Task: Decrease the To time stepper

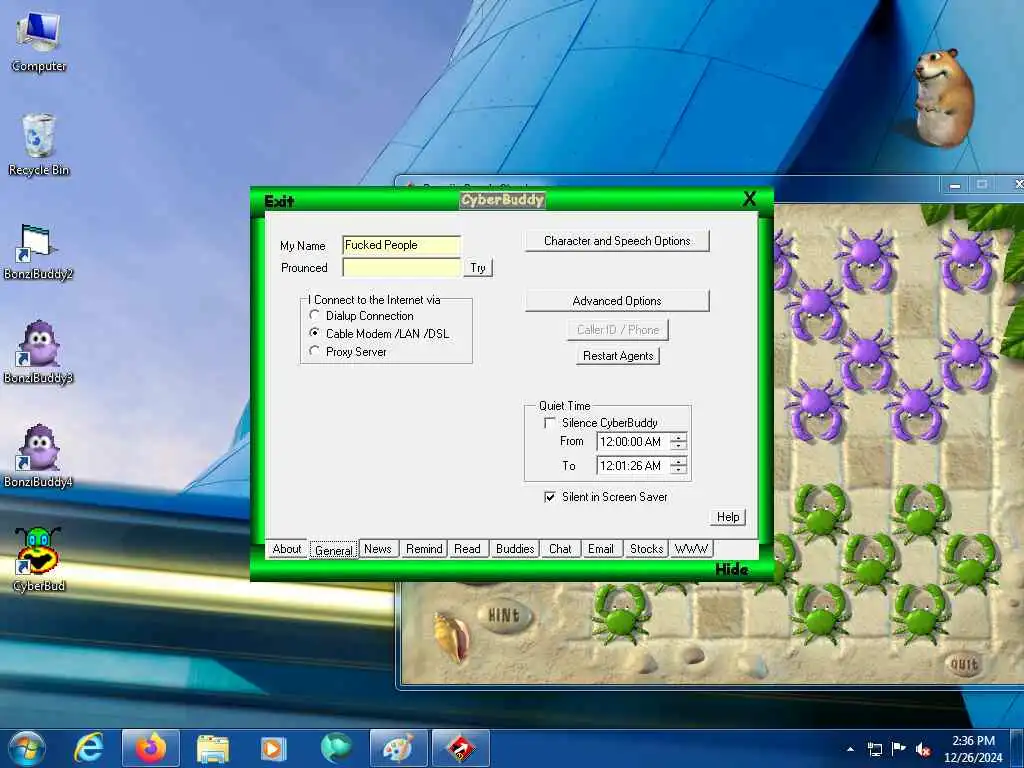Action: pos(679,470)
